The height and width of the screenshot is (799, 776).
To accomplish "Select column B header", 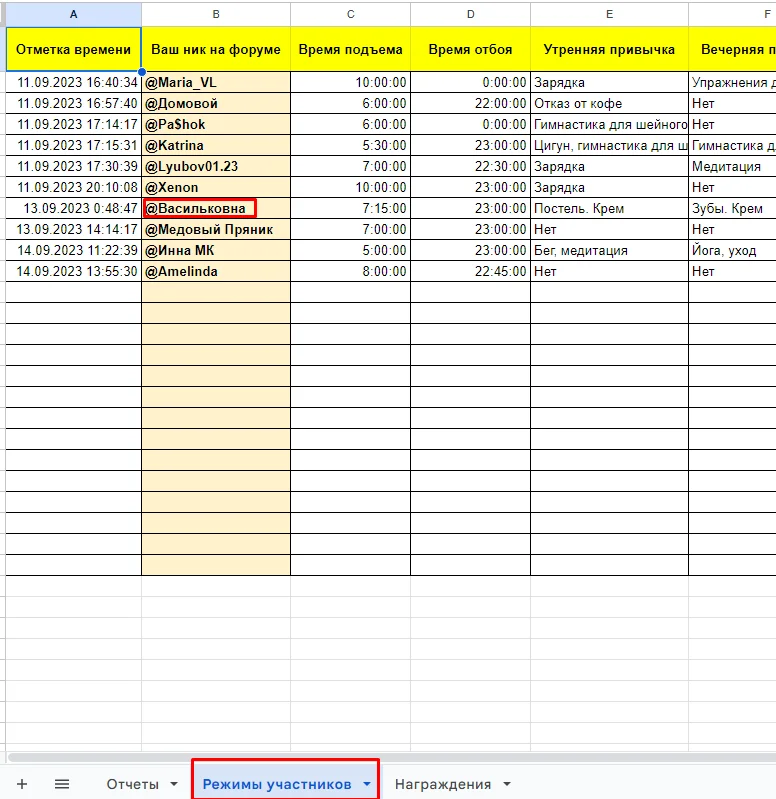I will click(216, 14).
